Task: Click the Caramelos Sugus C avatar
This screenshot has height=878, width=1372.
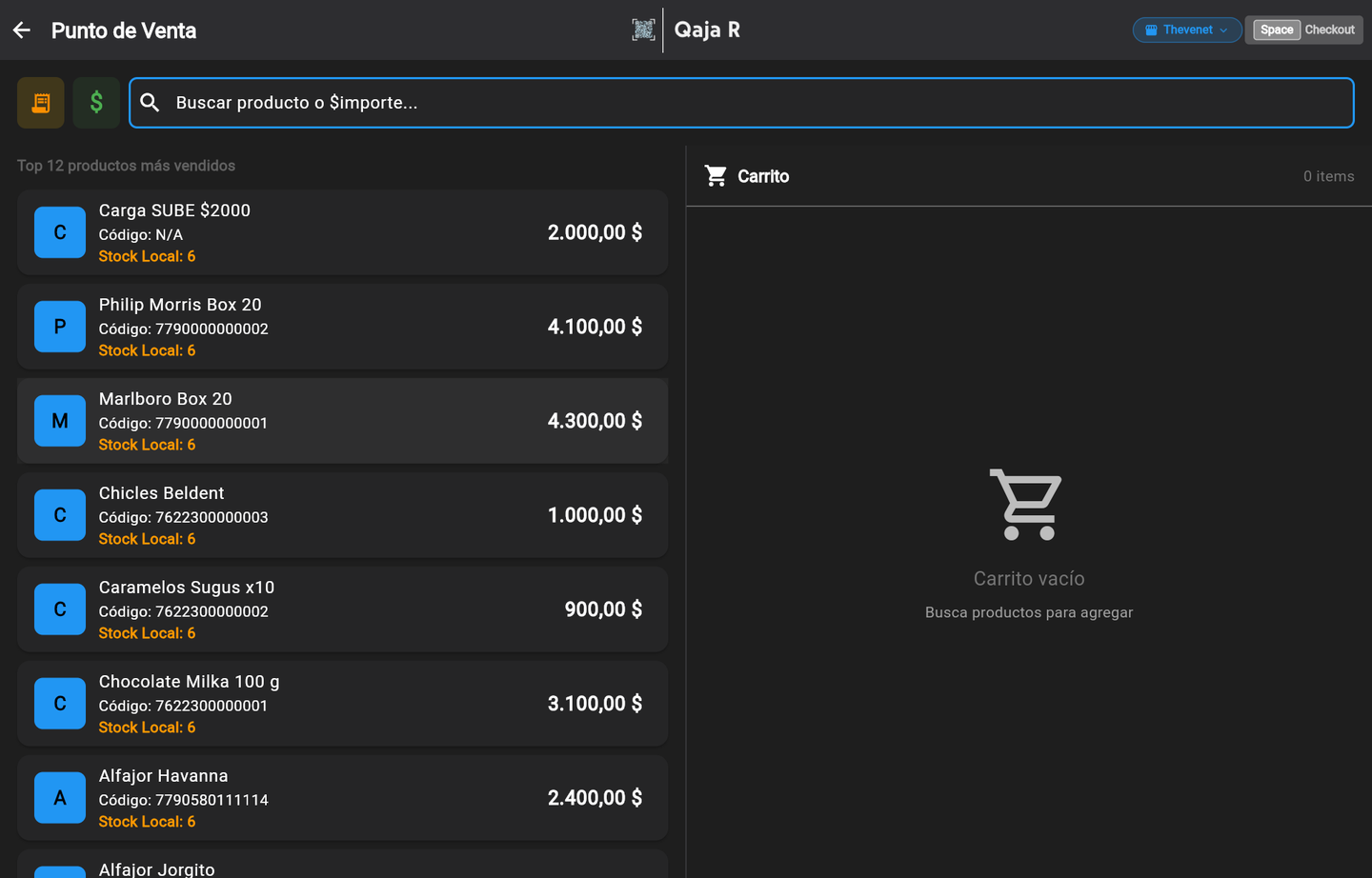Action: tap(60, 609)
